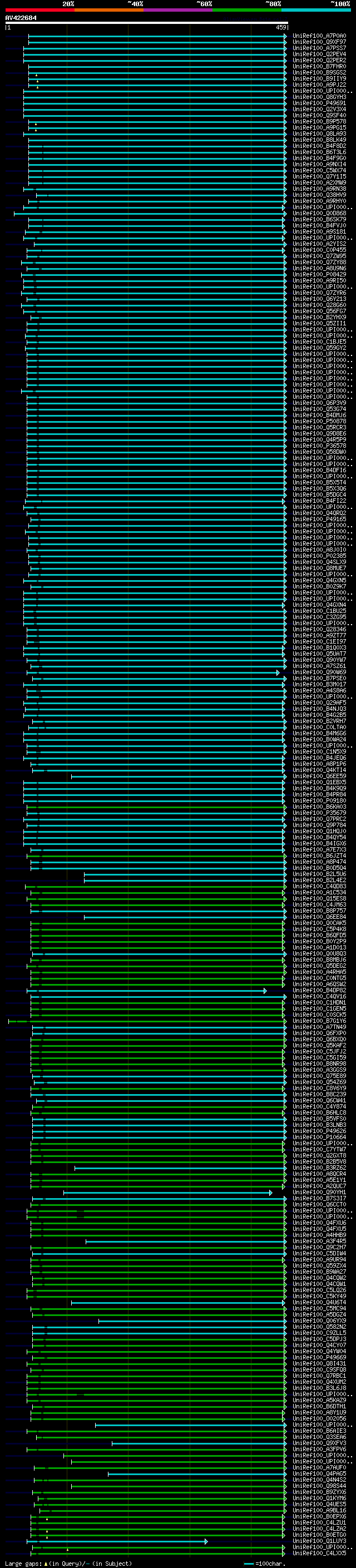The image size is (356, 1568).
Task: Select the UniRef100_Q75E89 label
Action: point(319,1076)
